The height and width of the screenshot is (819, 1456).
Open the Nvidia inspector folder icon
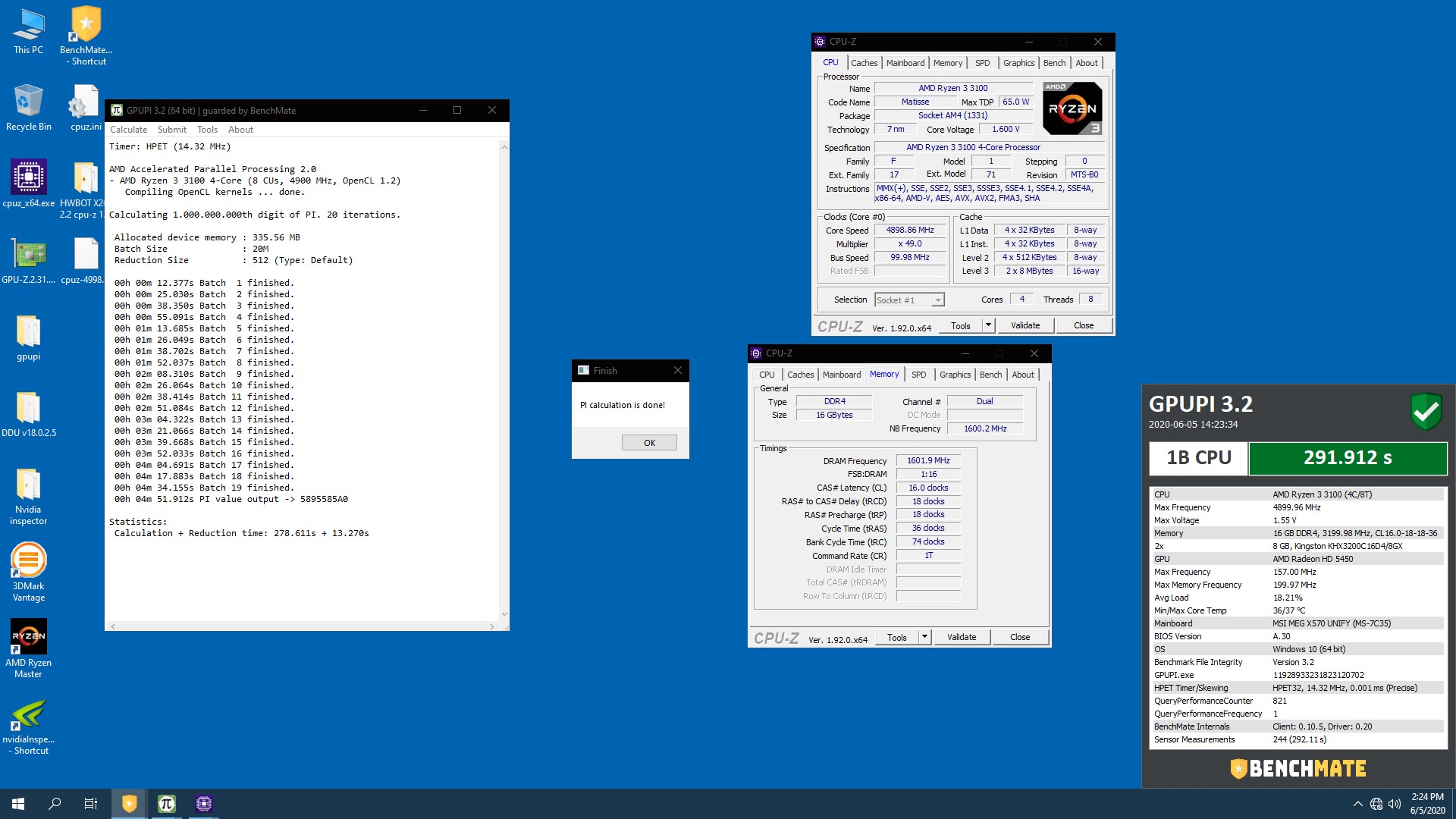pyautogui.click(x=28, y=495)
